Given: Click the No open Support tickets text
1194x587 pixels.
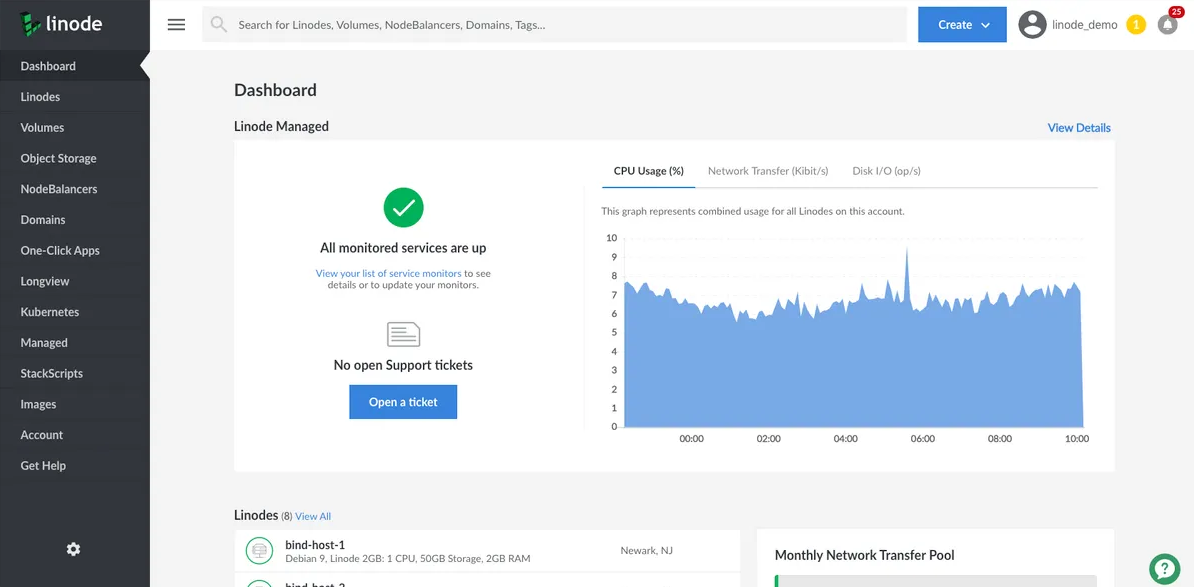Looking at the screenshot, I should 404,365.
